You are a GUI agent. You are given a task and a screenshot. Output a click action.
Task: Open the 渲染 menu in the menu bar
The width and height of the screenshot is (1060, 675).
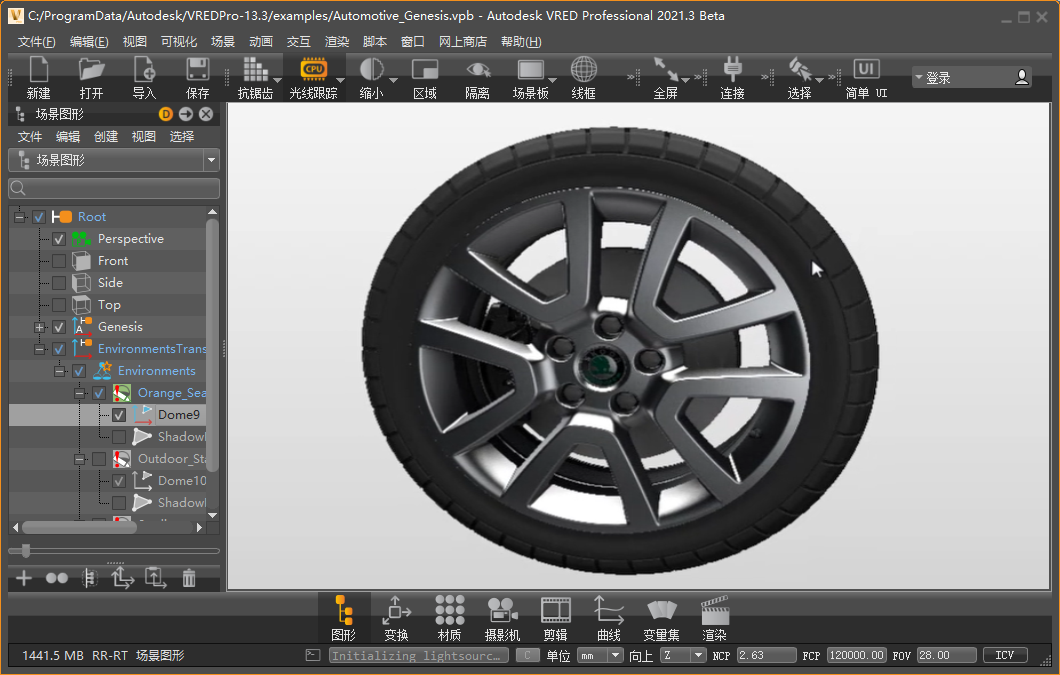pyautogui.click(x=337, y=41)
